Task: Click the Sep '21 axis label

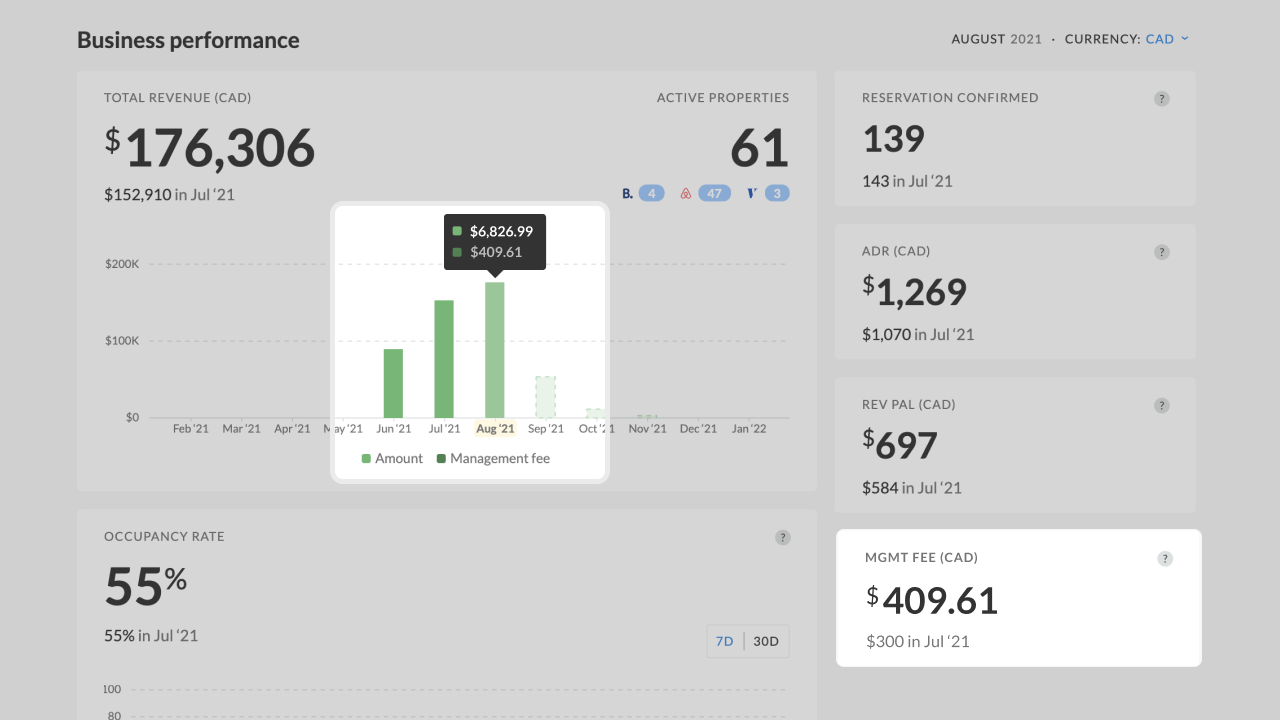Action: pos(545,428)
